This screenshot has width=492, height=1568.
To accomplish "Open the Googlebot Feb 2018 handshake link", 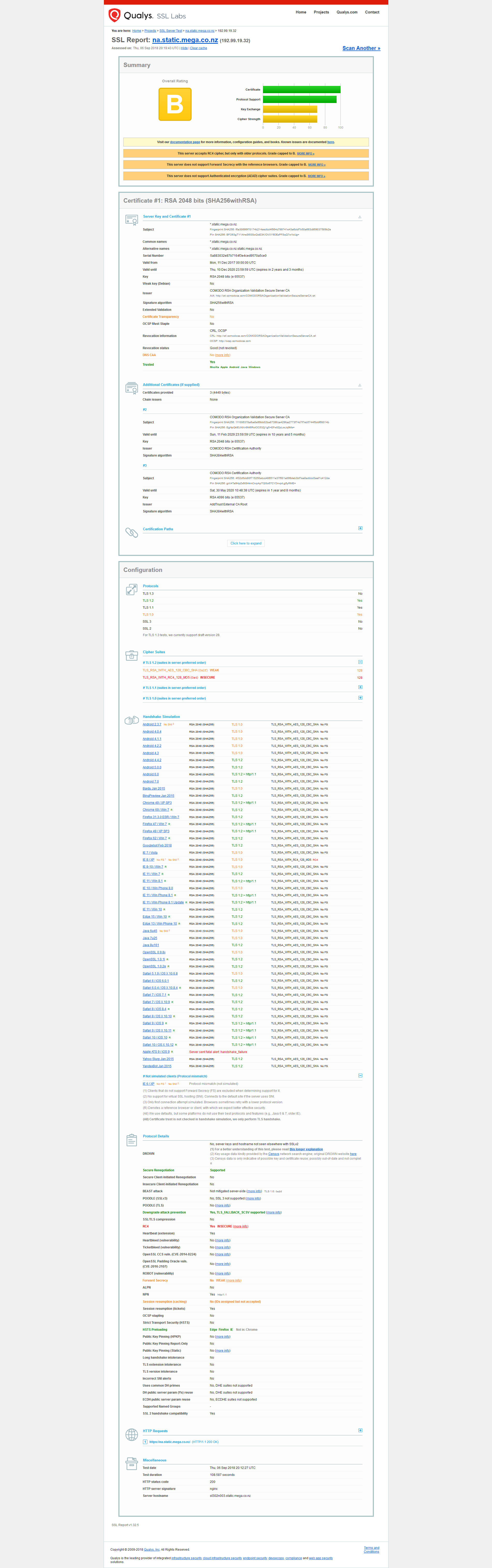I will pyautogui.click(x=157, y=845).
